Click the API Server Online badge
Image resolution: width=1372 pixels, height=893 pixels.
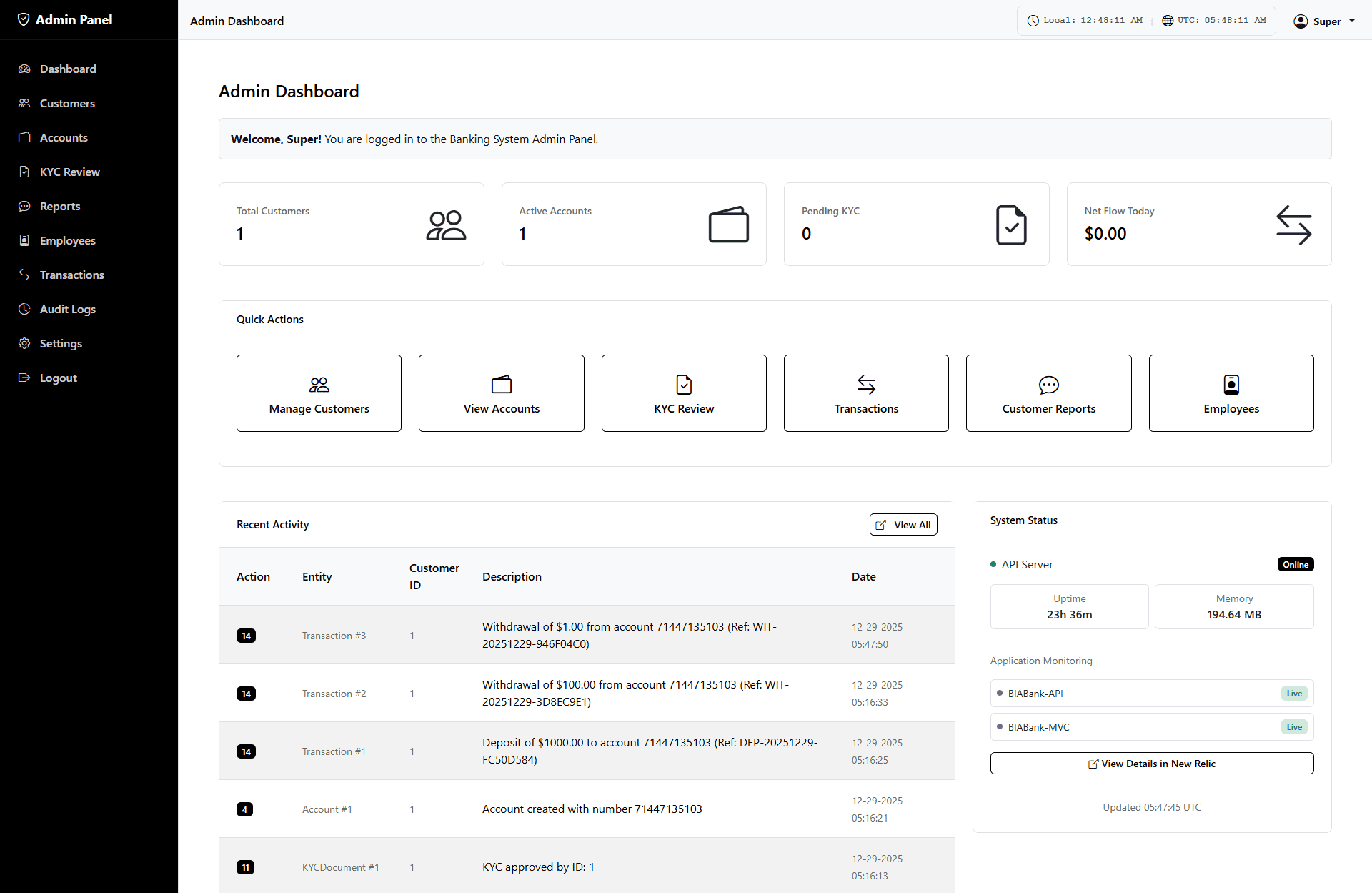1296,564
